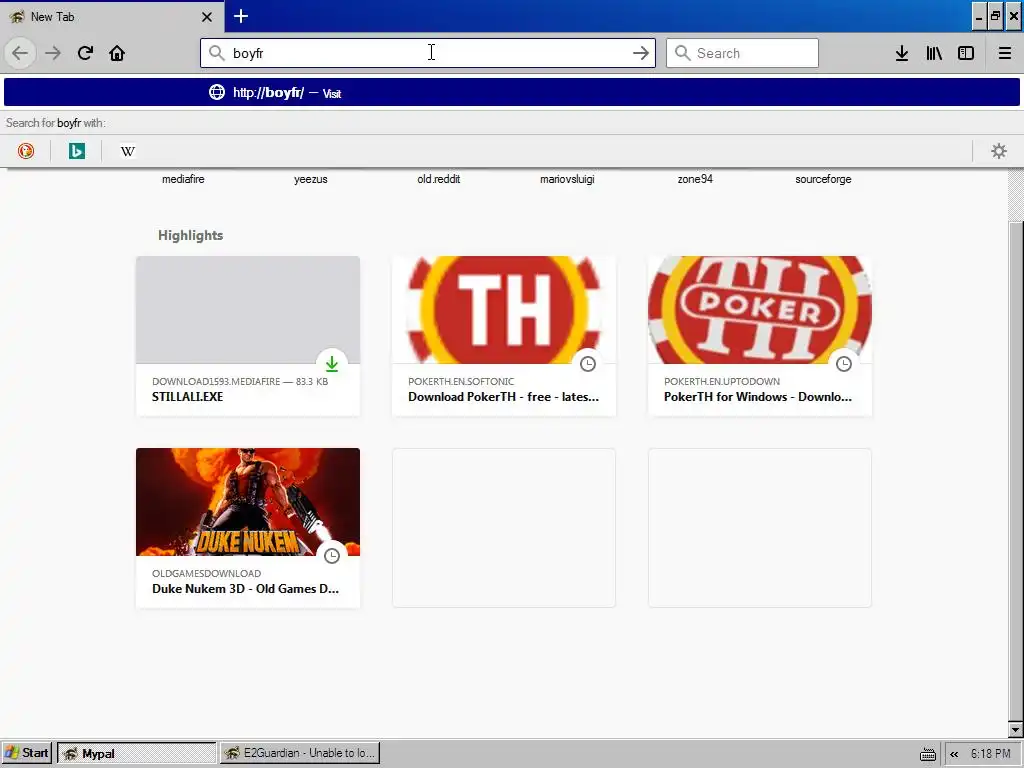1024x768 pixels.
Task: Go forward to the next page
Action: point(53,53)
